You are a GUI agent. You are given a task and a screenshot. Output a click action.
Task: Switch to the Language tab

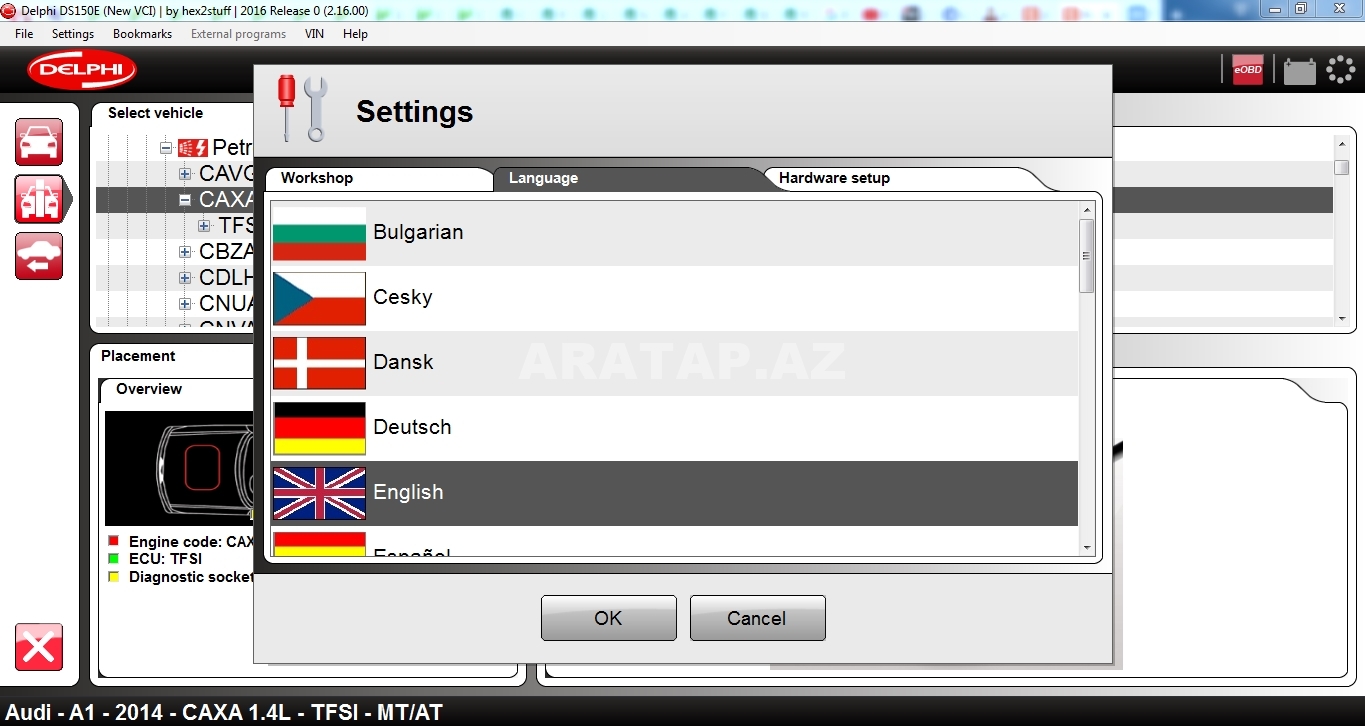(x=630, y=178)
